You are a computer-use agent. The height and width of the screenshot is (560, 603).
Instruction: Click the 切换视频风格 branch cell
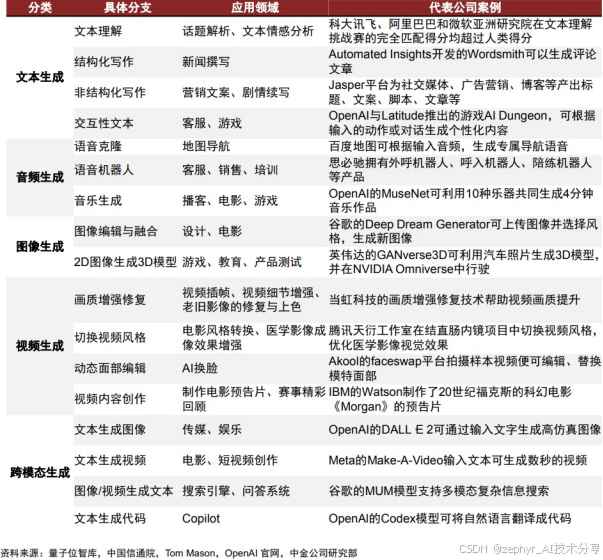coord(110,337)
